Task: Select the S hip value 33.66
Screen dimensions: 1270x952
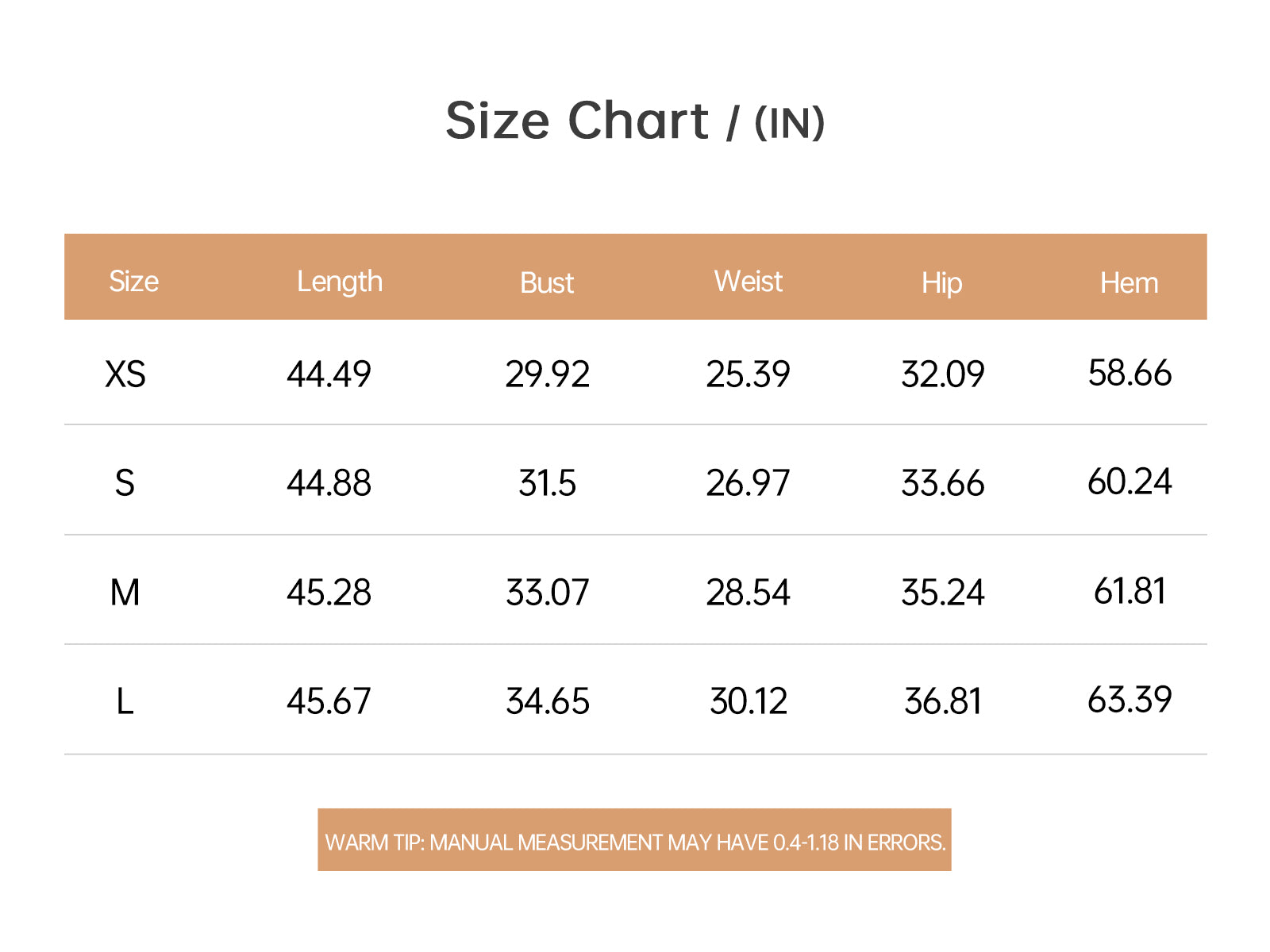Action: pos(942,483)
